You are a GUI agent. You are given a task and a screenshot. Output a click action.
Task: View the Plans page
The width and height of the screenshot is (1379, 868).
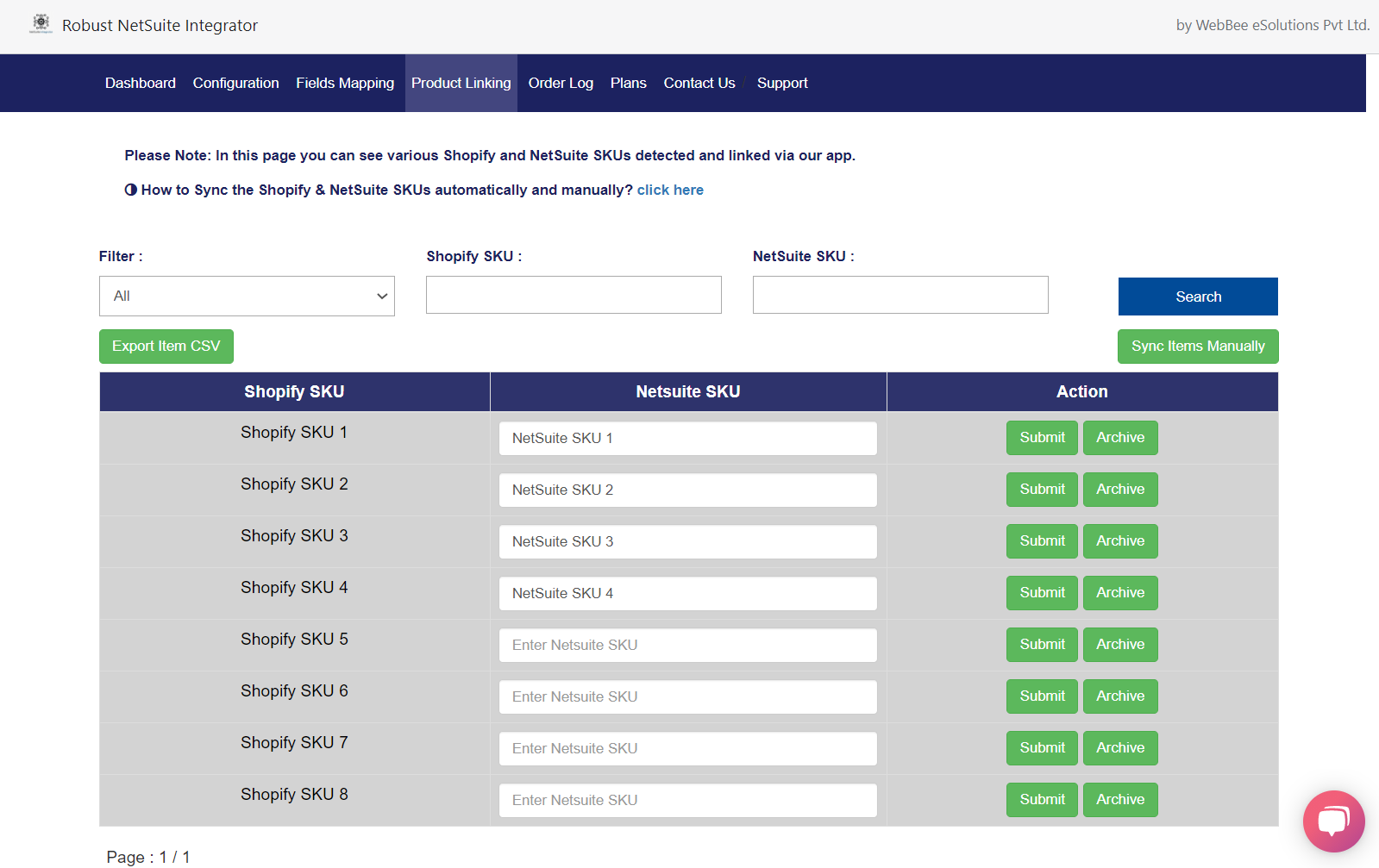(629, 83)
